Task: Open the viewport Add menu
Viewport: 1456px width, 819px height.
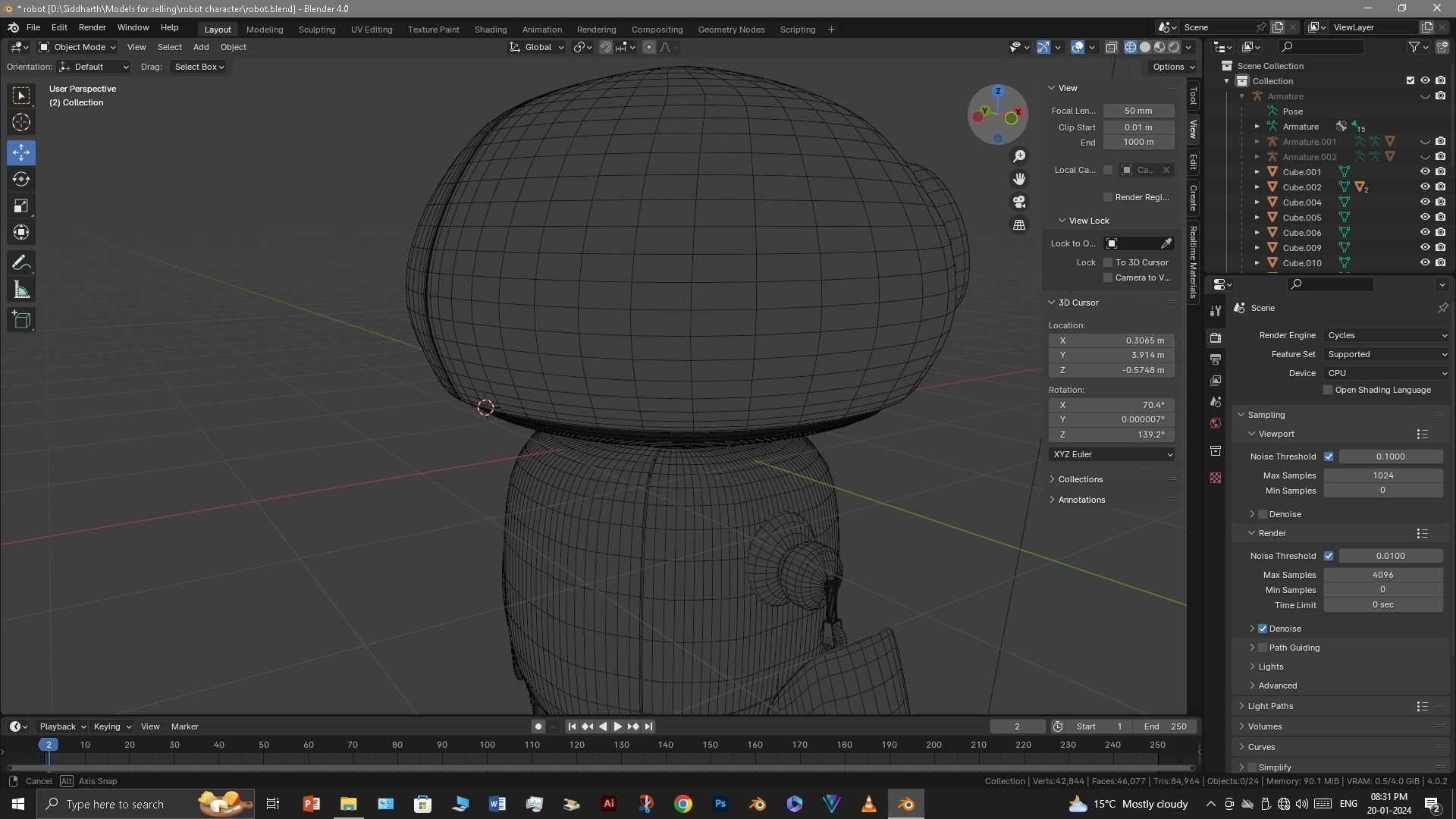Action: coord(201,47)
